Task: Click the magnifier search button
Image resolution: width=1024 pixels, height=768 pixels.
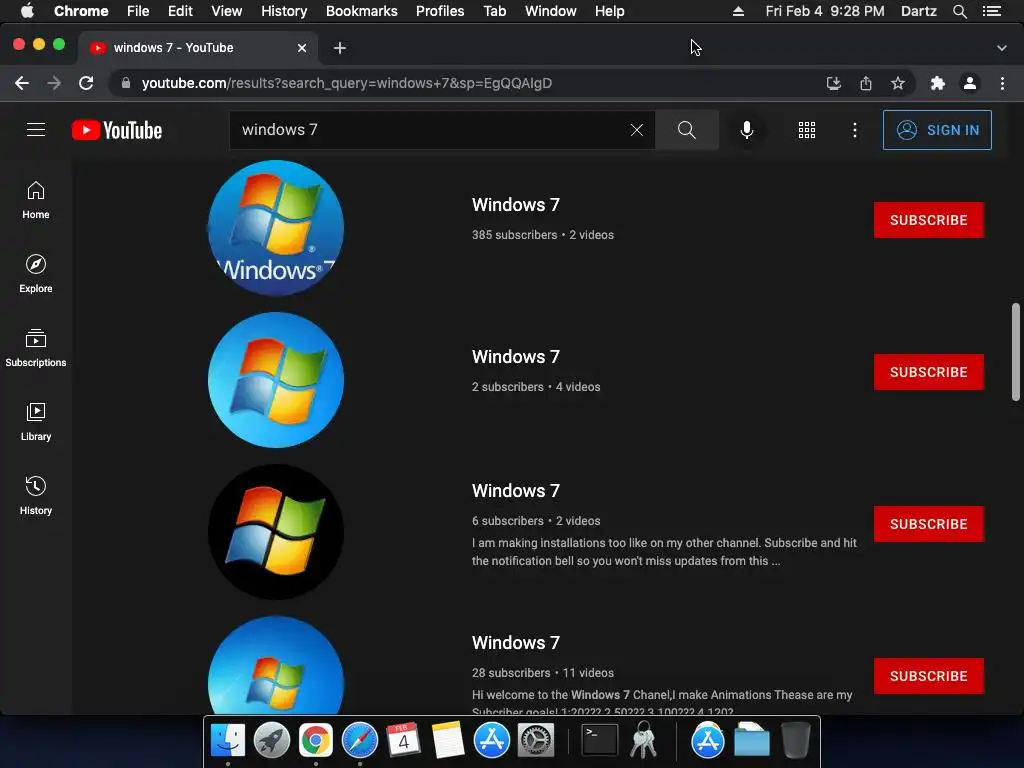Action: click(x=686, y=130)
